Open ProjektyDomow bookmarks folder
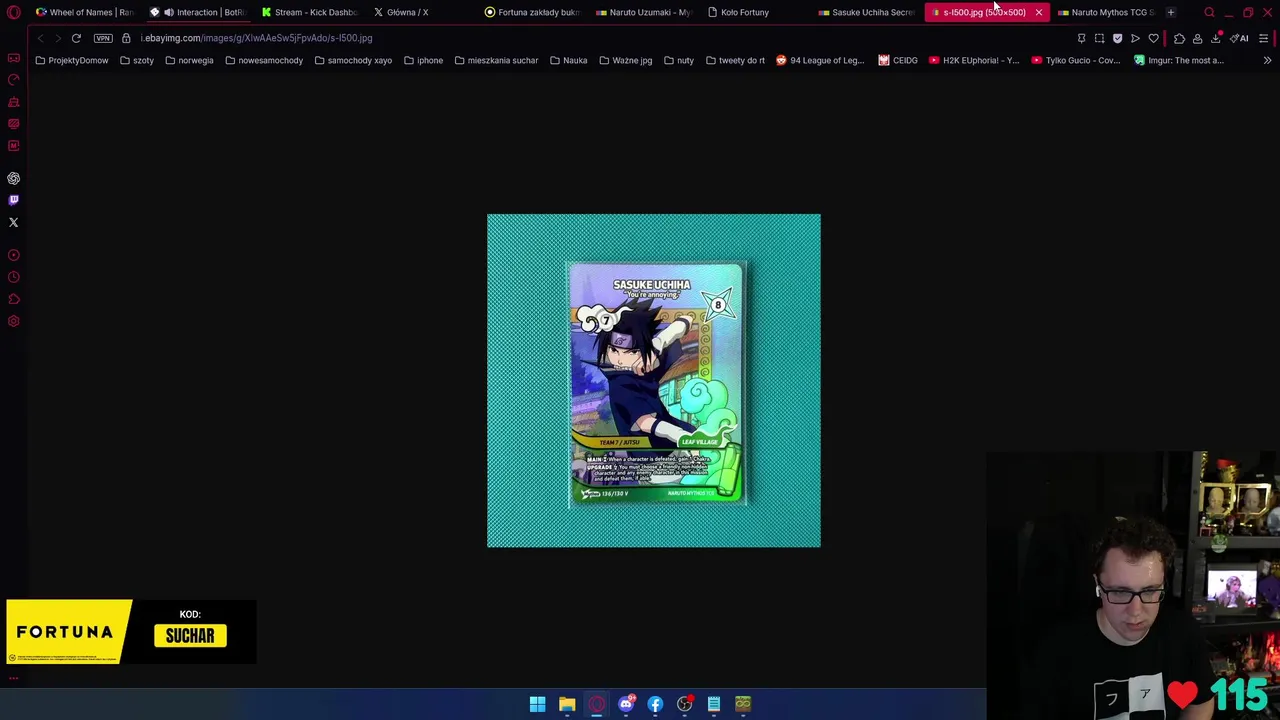Screen dimensions: 1280x720 click(72, 60)
